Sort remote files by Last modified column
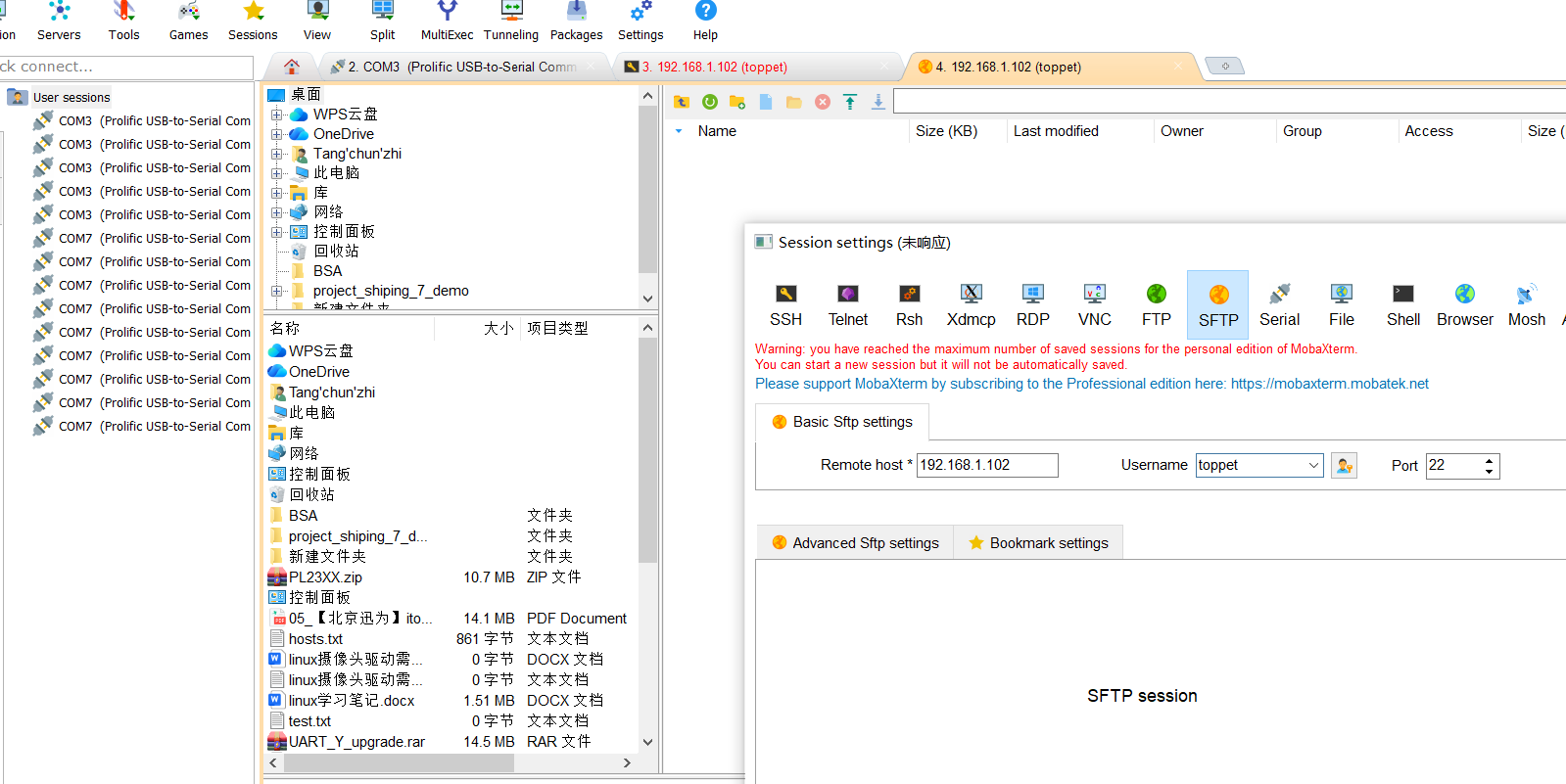This screenshot has width=1566, height=784. [1056, 131]
